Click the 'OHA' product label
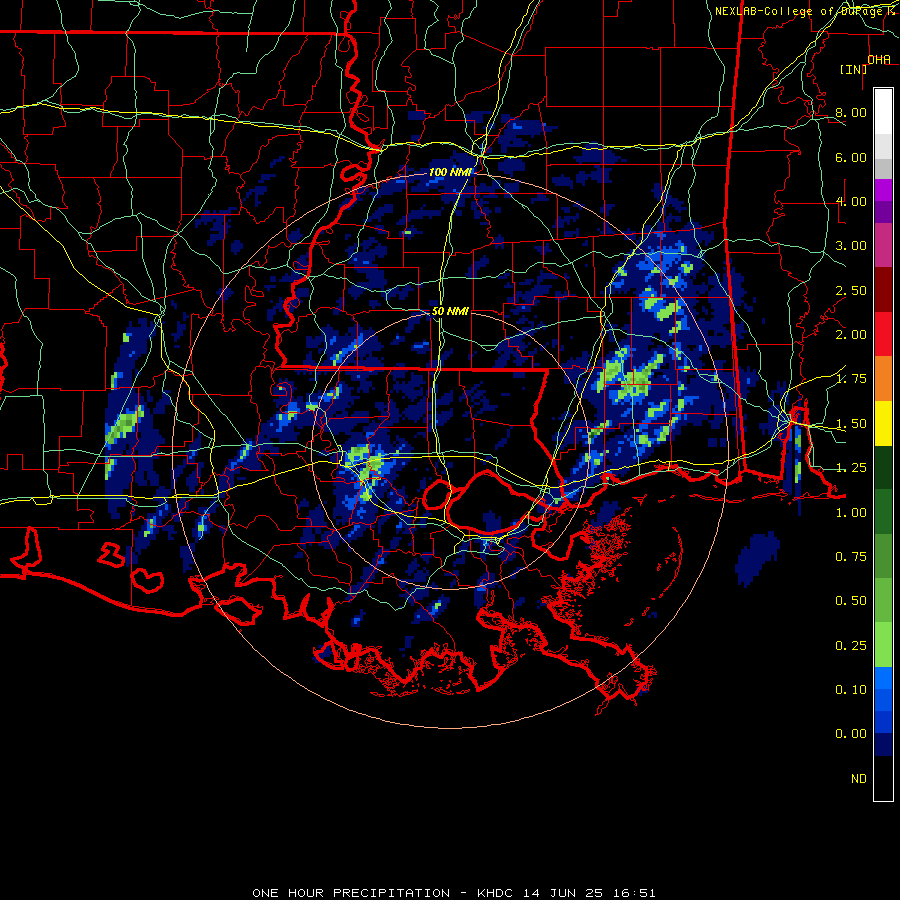900x900 pixels. coord(879,60)
